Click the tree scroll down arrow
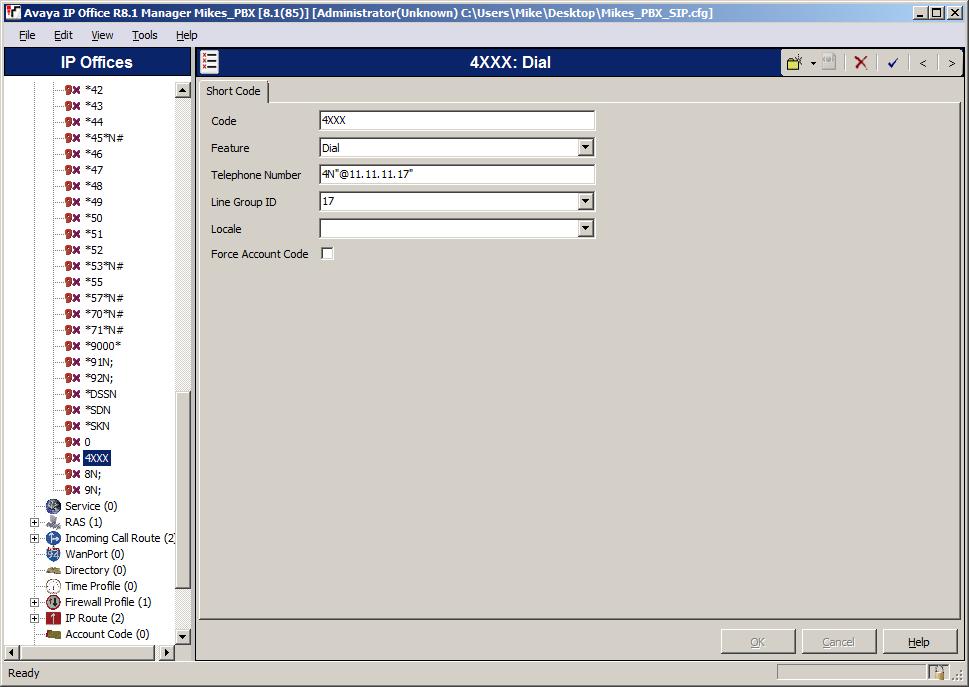This screenshot has width=969, height=687. point(182,636)
